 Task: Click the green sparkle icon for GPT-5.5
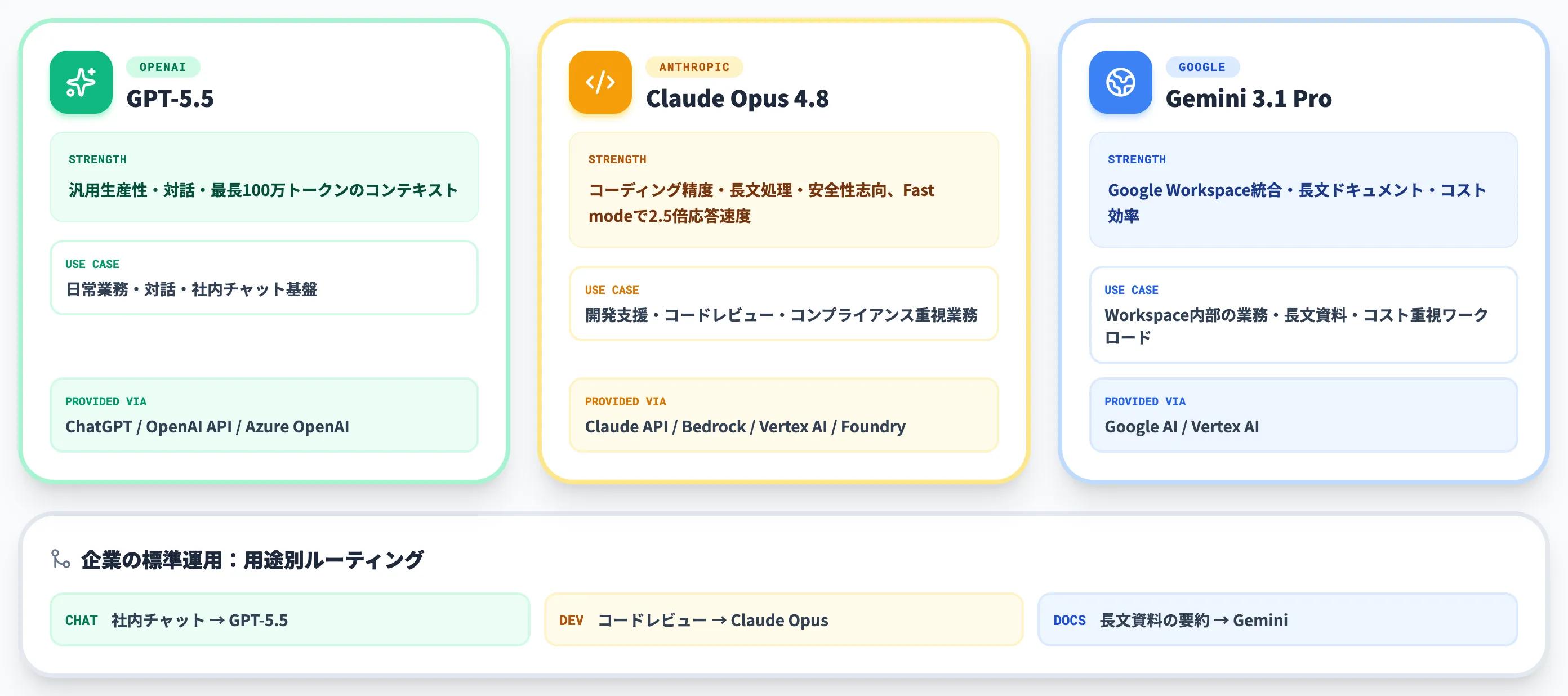pos(81,82)
